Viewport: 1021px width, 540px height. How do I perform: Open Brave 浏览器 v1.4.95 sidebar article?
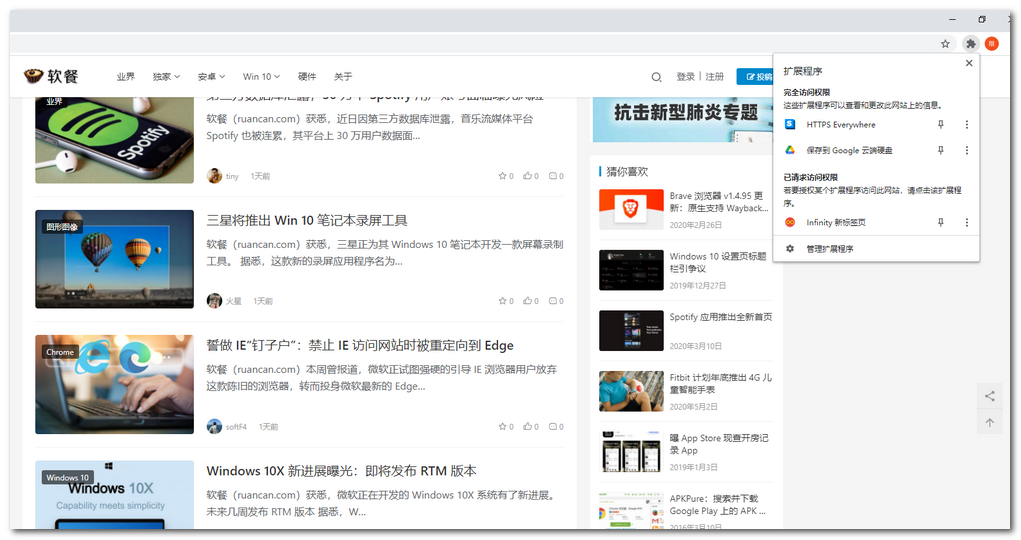[719, 202]
